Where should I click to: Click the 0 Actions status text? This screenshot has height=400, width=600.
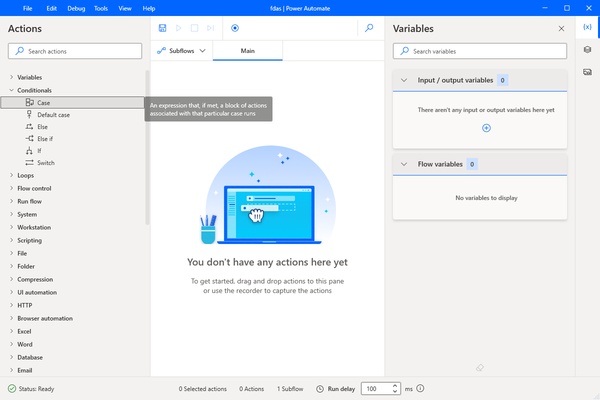click(251, 389)
